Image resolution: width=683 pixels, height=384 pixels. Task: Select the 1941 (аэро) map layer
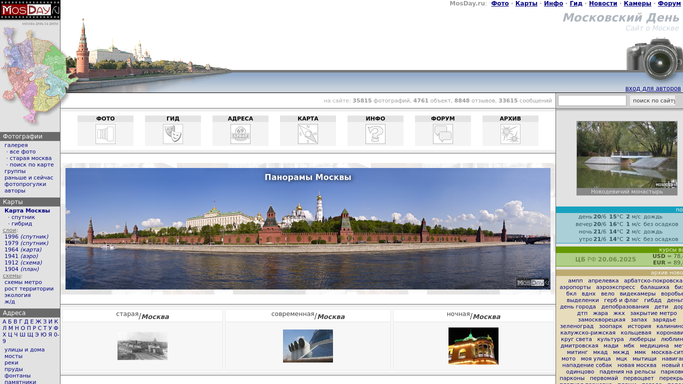[23, 256]
